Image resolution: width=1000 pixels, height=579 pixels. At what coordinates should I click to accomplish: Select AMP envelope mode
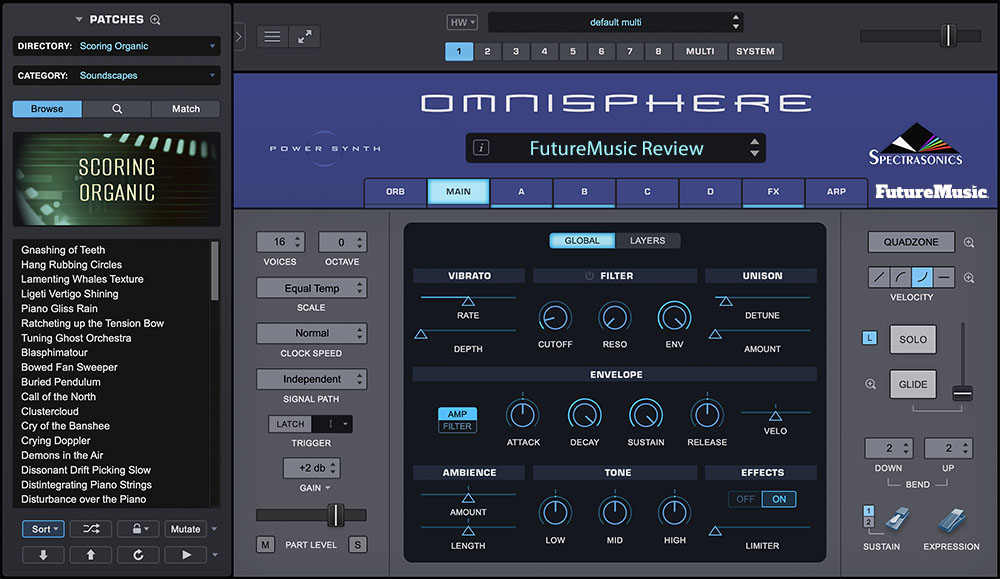tap(457, 414)
